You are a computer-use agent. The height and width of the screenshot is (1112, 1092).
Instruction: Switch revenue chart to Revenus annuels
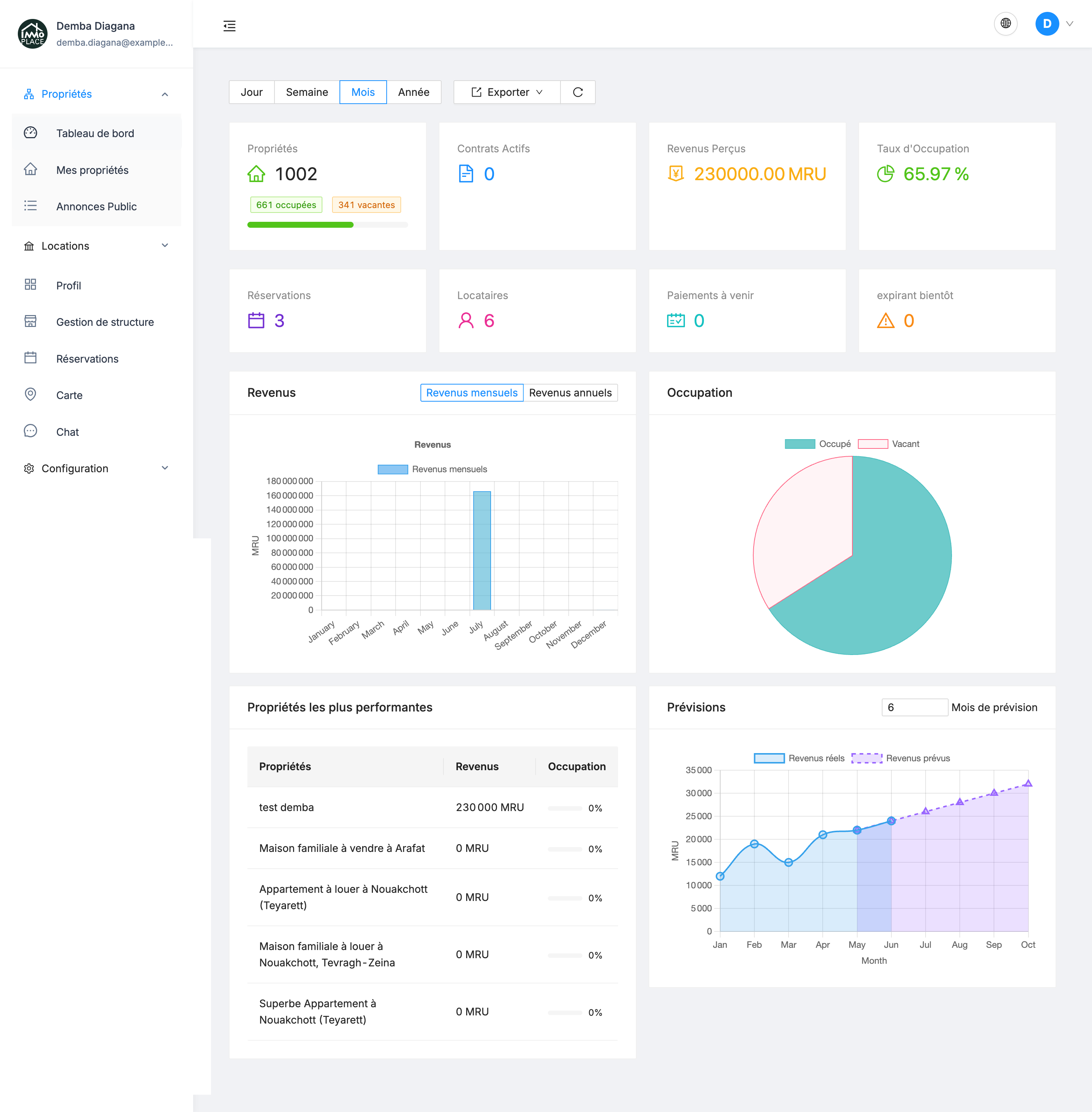[570, 393]
